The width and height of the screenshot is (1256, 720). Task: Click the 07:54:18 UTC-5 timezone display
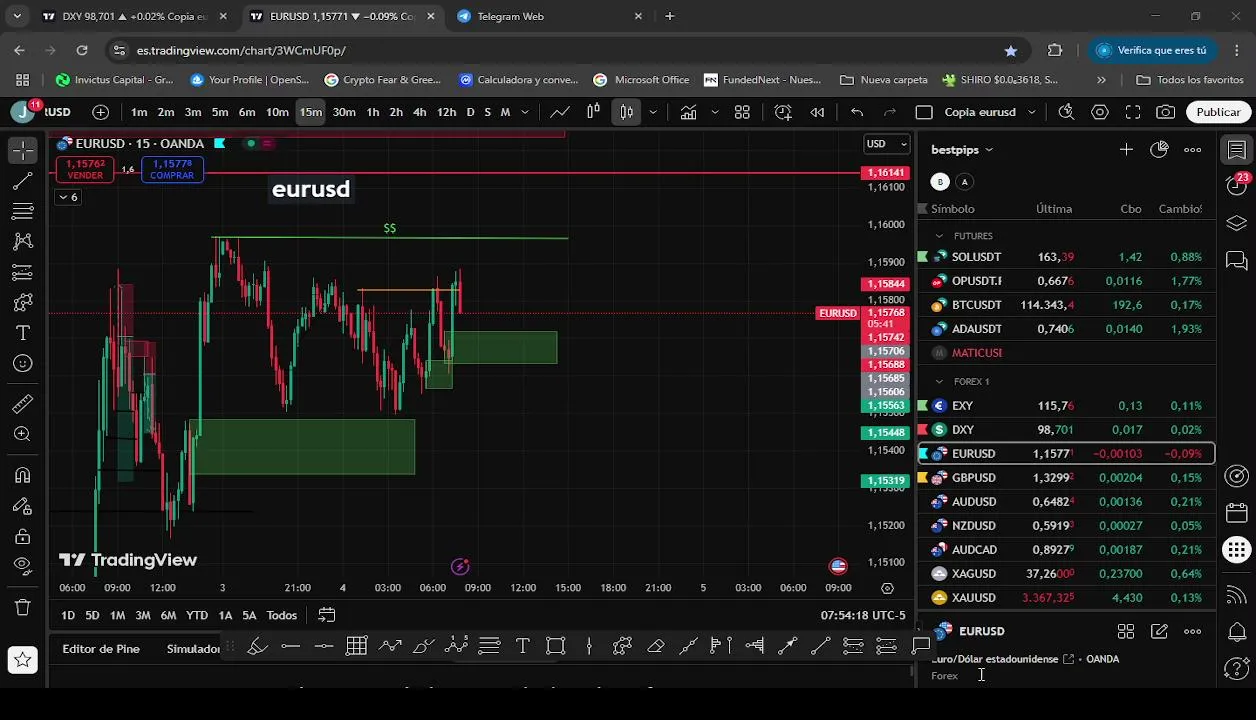863,615
